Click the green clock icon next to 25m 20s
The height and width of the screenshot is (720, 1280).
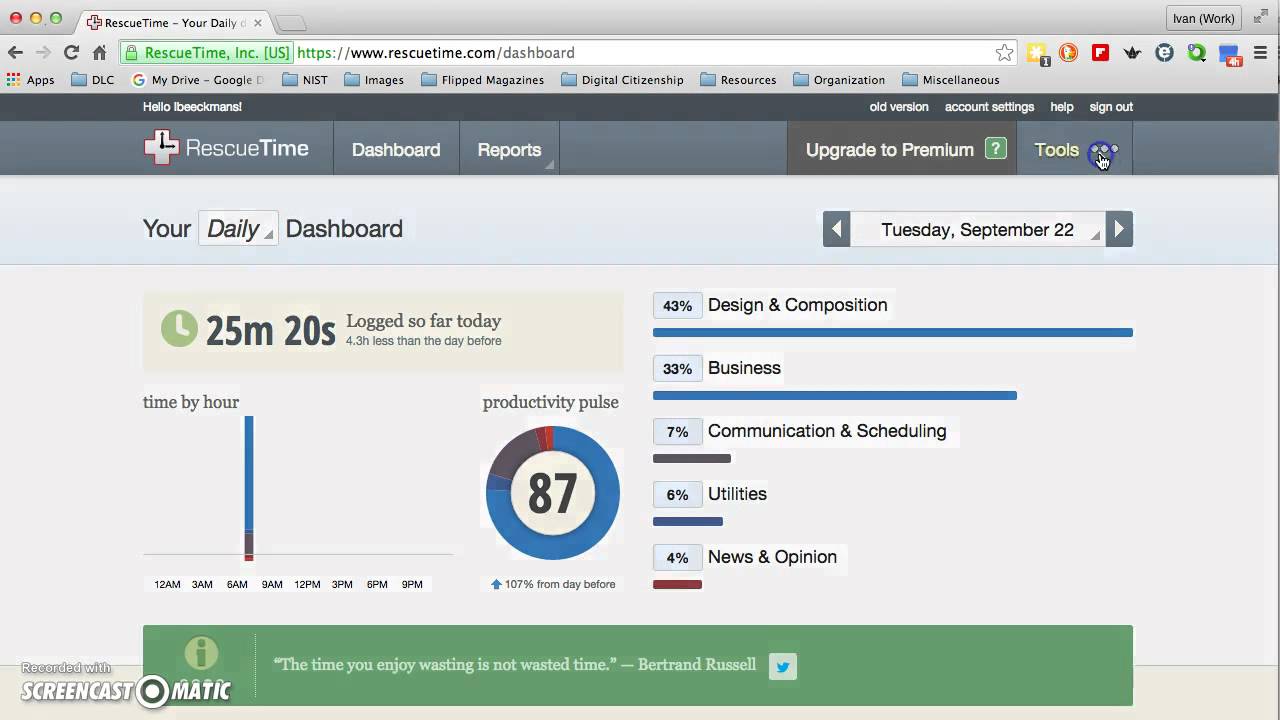coord(179,329)
